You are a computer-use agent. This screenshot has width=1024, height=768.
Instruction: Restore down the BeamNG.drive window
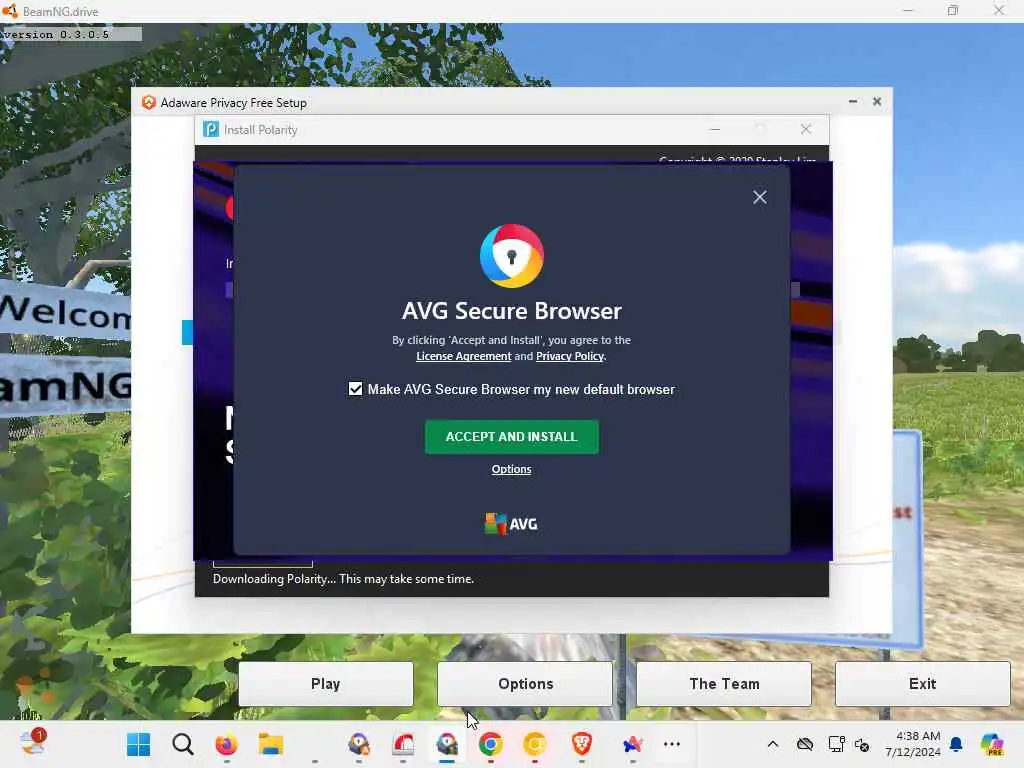(x=953, y=10)
